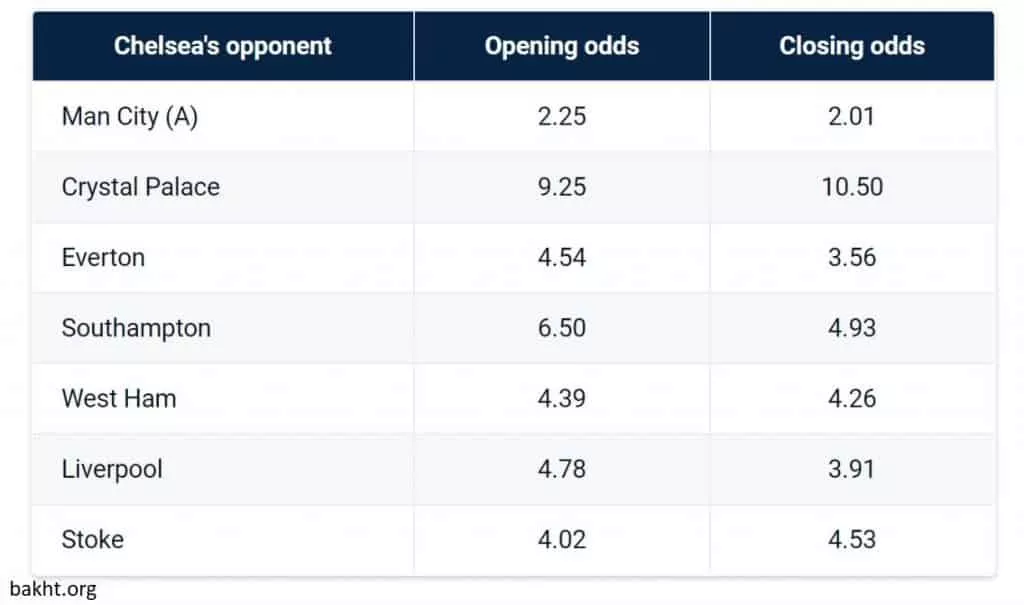Click West Ham closing odds 4.26
The width and height of the screenshot is (1024, 605).
(852, 398)
